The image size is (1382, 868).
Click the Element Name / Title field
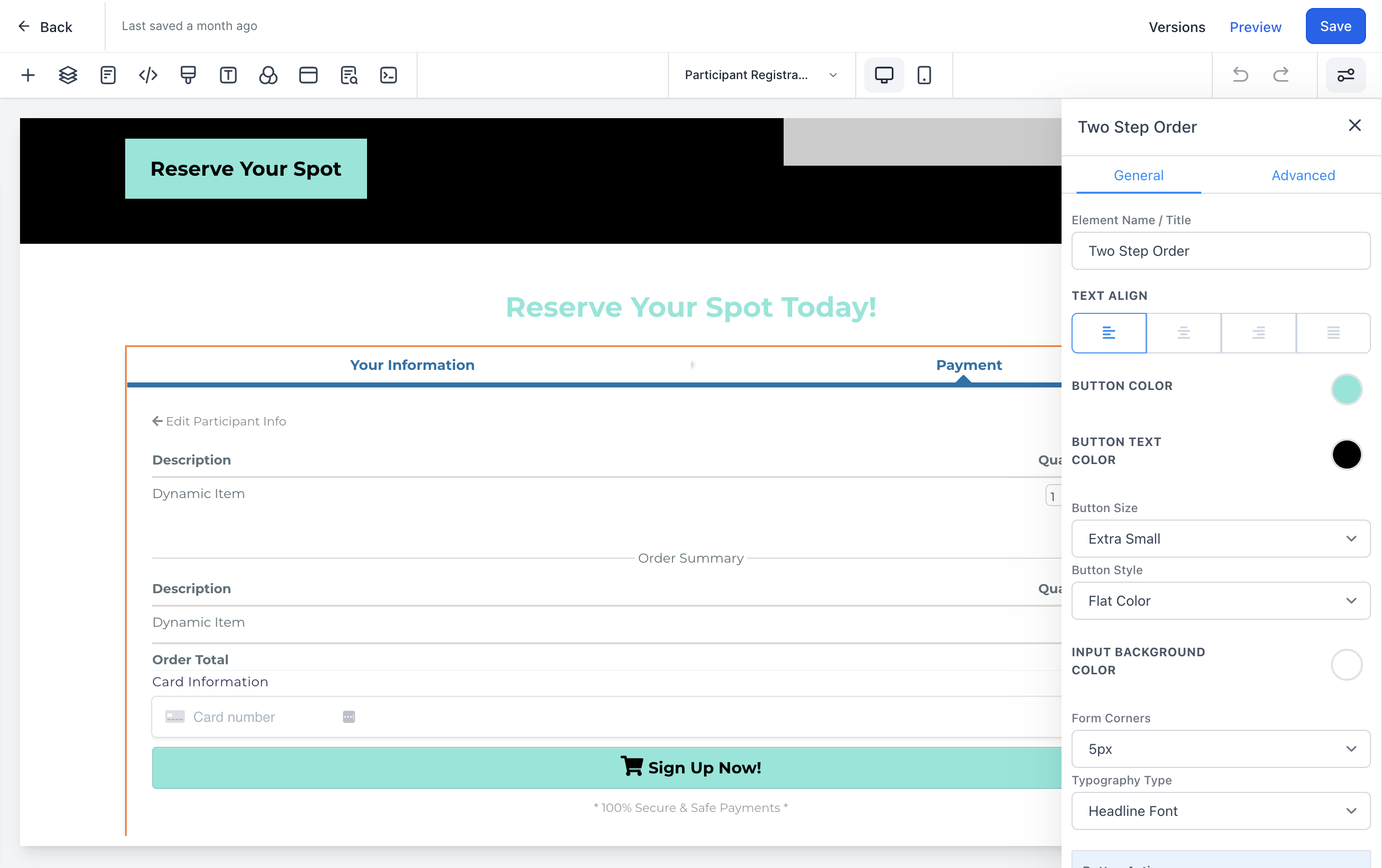point(1221,251)
